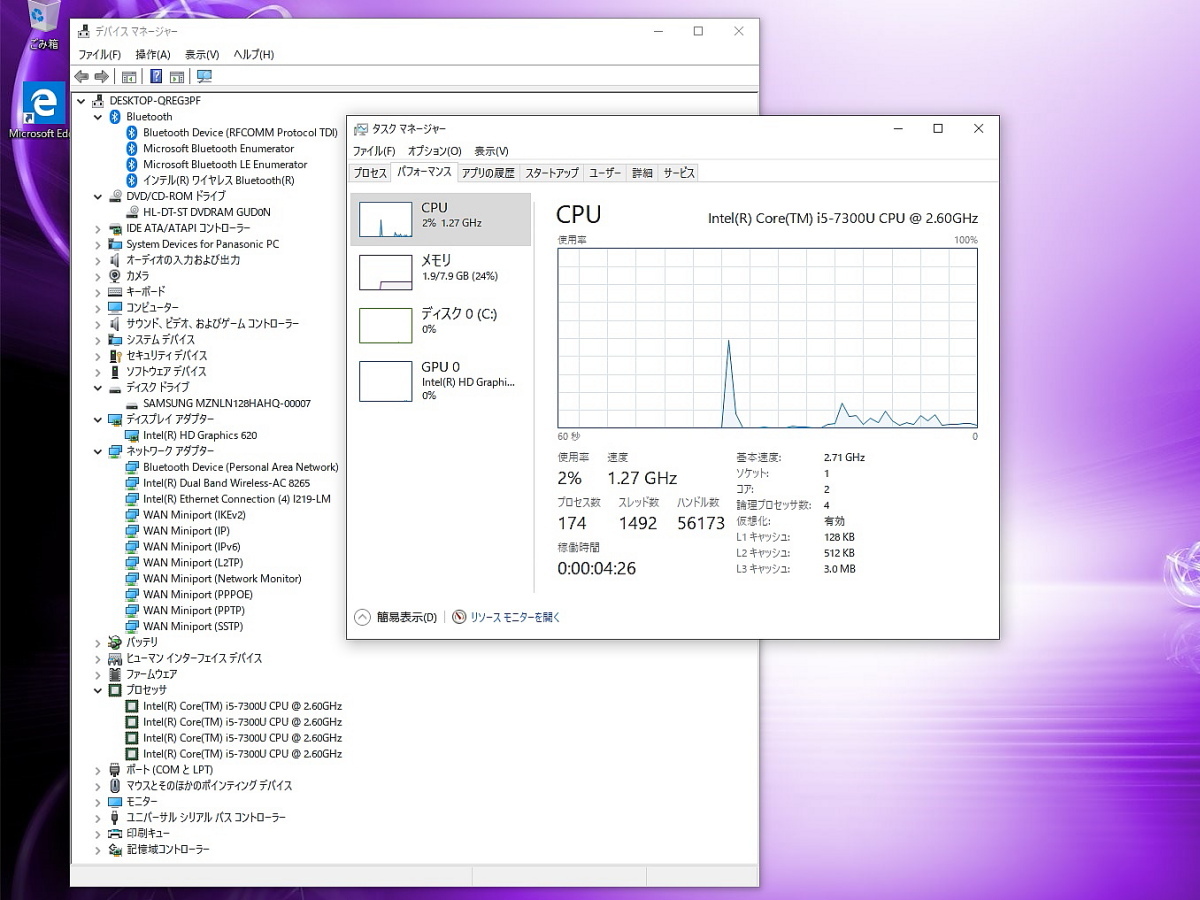The width and height of the screenshot is (1200, 900).
Task: Expand the サウンド、ビデオ、およびゲーム コントローラー category
Action: [98, 324]
